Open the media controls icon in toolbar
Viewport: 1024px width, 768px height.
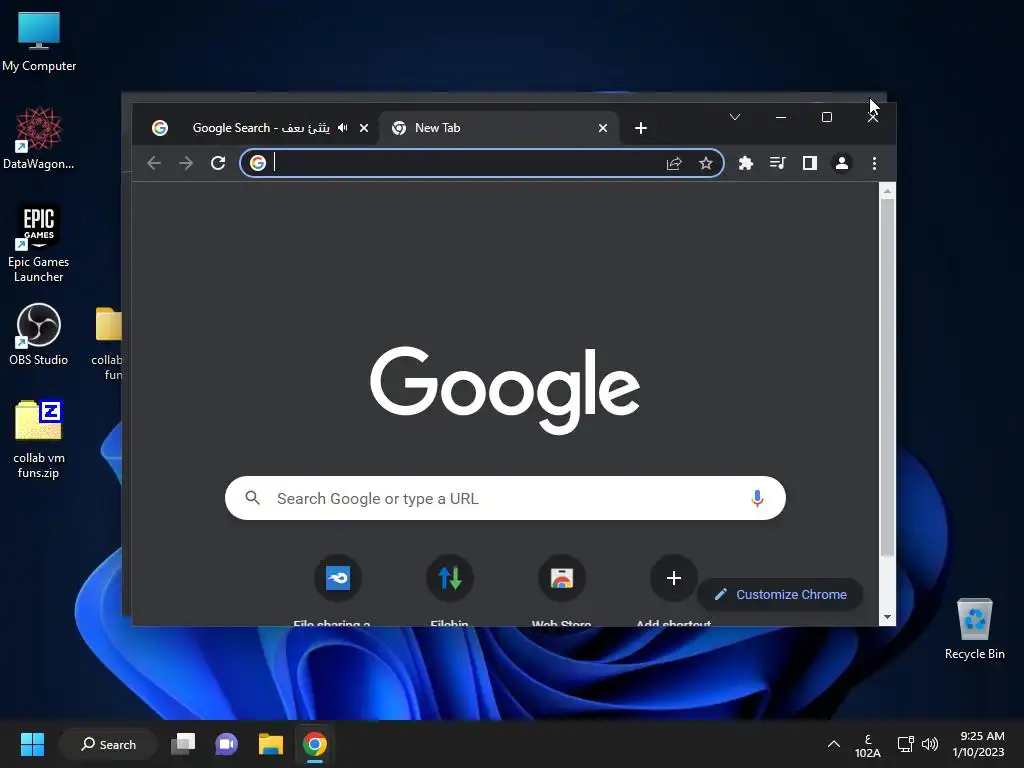tap(778, 163)
